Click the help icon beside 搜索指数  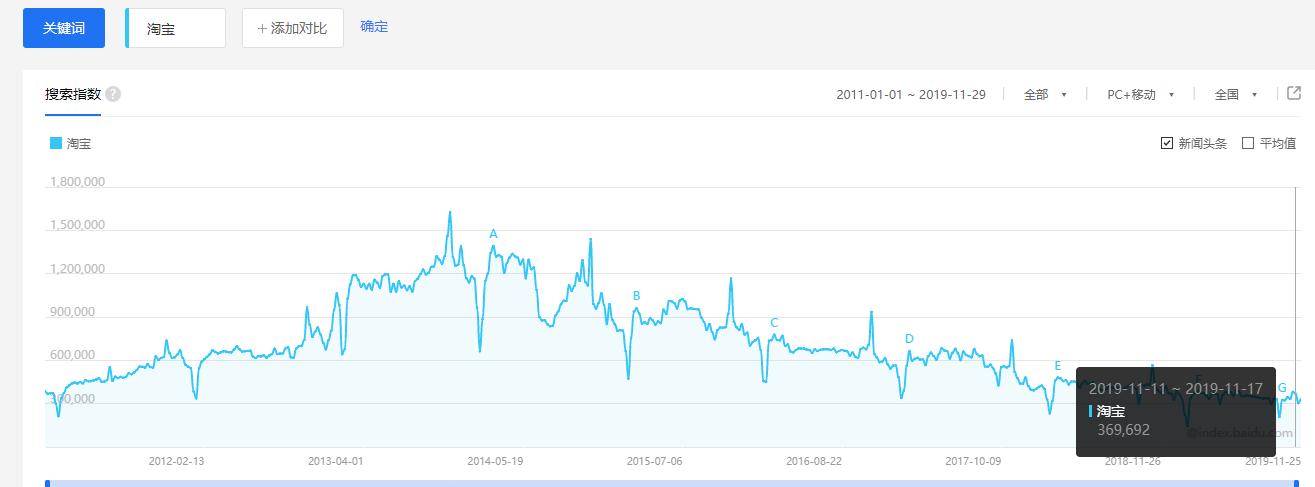(x=113, y=94)
